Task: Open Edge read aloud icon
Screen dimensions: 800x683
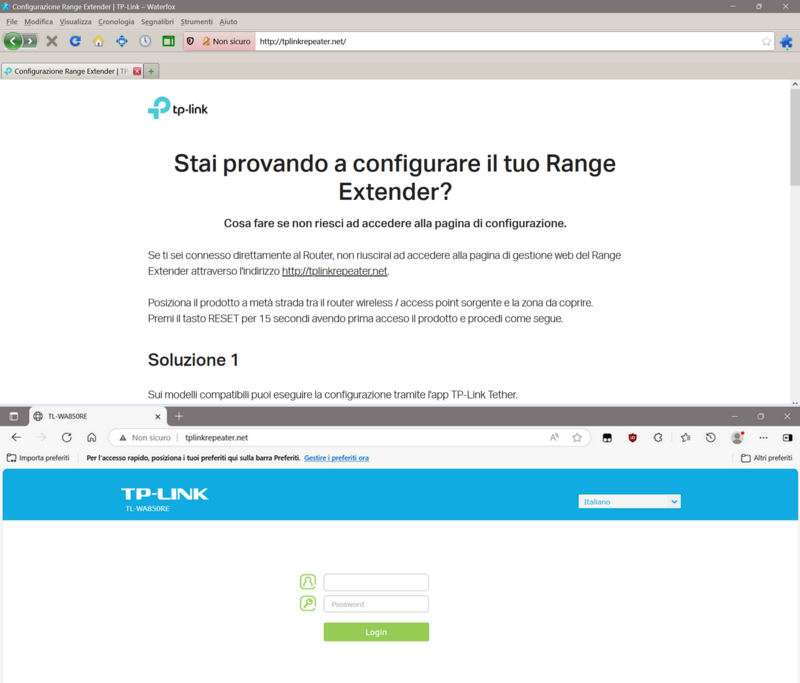Action: 554,437
